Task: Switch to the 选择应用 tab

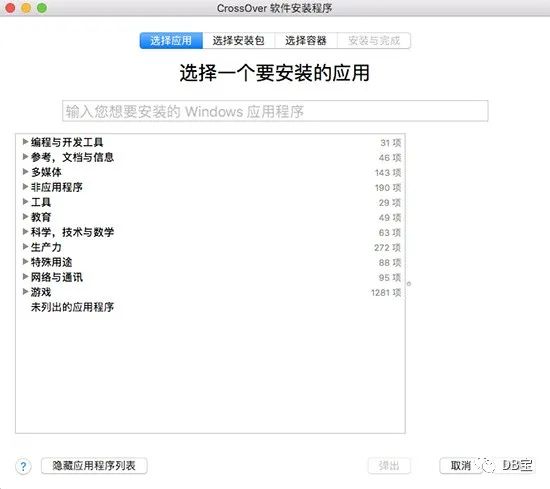Action: coord(171,41)
